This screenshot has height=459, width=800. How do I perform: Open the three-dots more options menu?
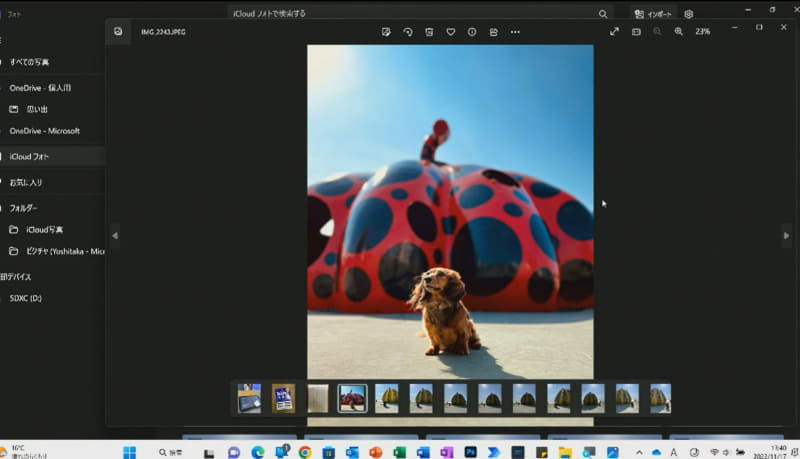coord(515,32)
